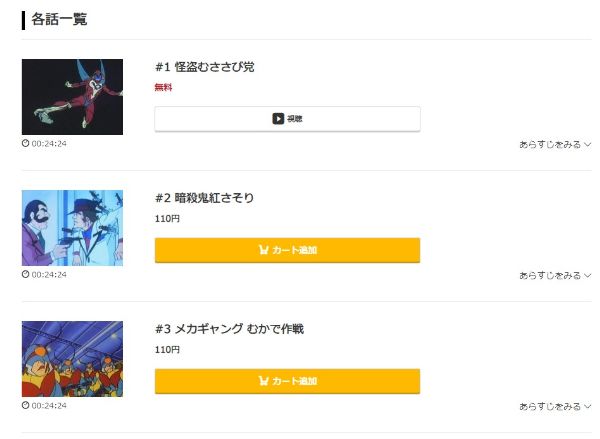Show あらすじをみる for episode 3
Viewport: 600px width, 439px height.
[x=555, y=407]
